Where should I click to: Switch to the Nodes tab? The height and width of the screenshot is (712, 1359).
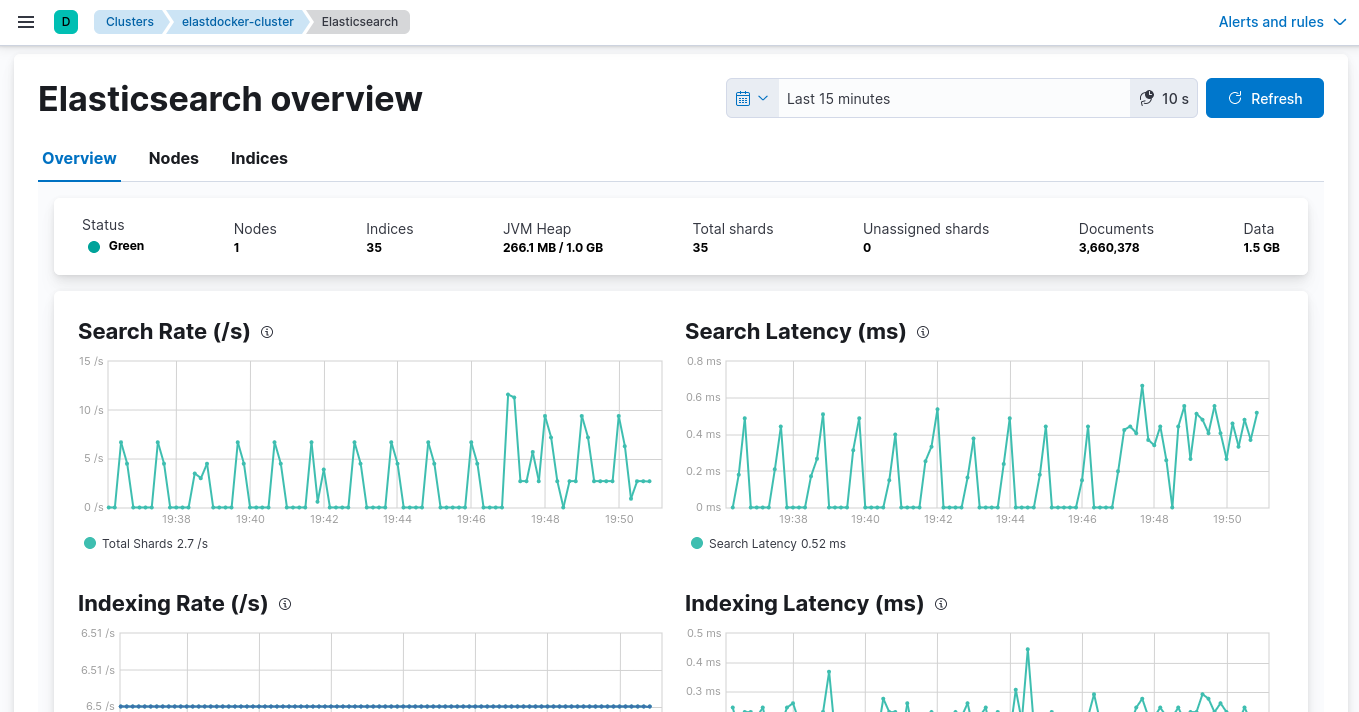tap(174, 158)
